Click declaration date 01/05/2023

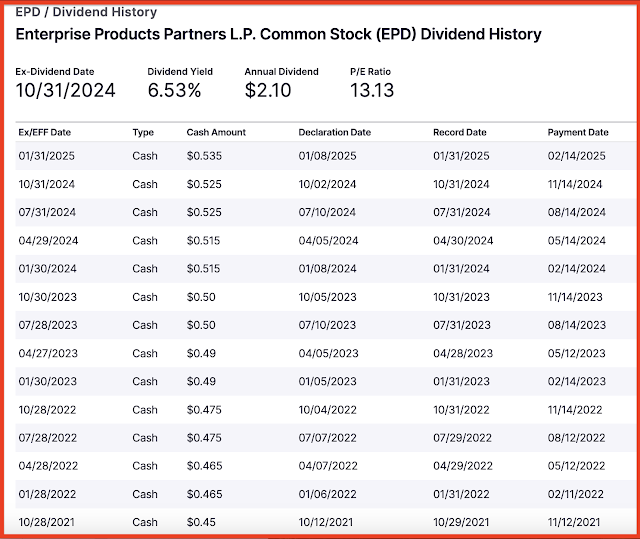click(327, 382)
